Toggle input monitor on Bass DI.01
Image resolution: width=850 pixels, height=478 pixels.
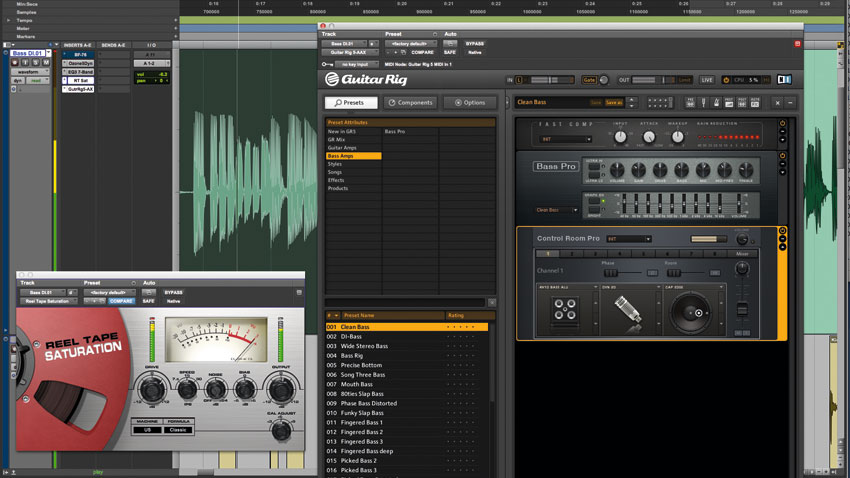click(x=25, y=62)
